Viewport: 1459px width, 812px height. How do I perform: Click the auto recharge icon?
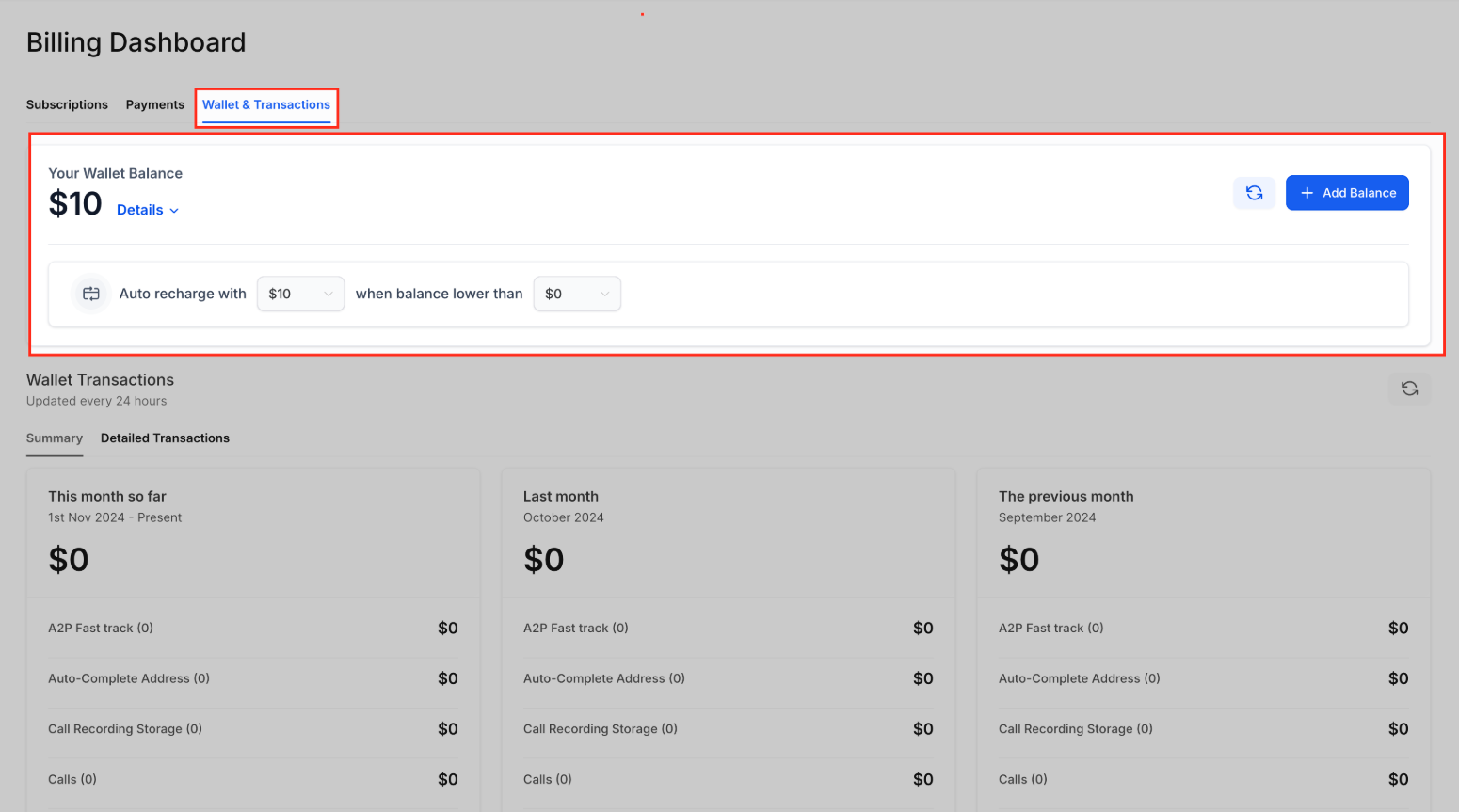point(91,294)
